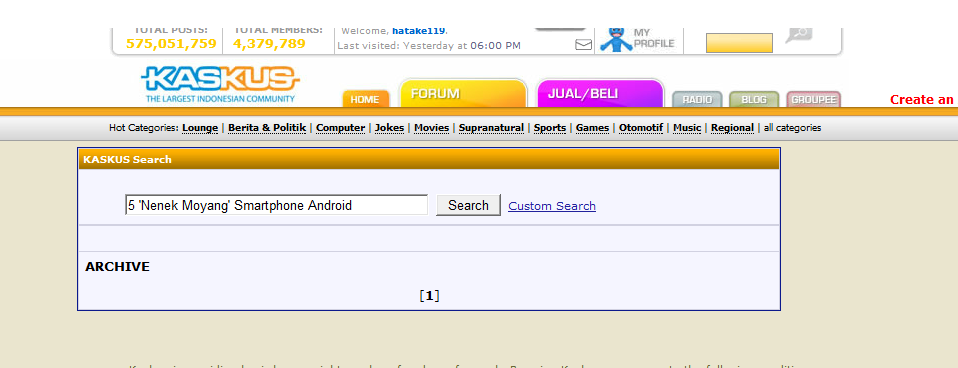Open the Supranatural category link
The height and width of the screenshot is (368, 958).
[x=491, y=128]
